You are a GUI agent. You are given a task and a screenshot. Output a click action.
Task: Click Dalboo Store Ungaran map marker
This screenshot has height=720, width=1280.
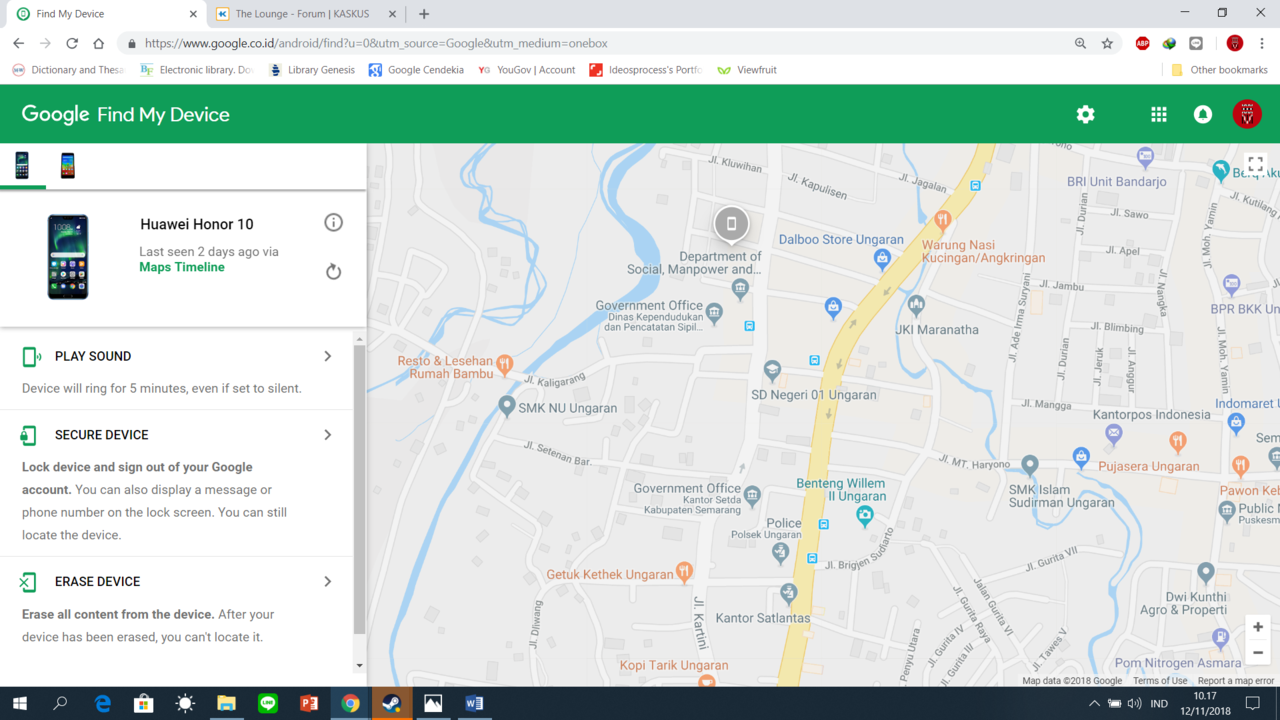tap(882, 259)
